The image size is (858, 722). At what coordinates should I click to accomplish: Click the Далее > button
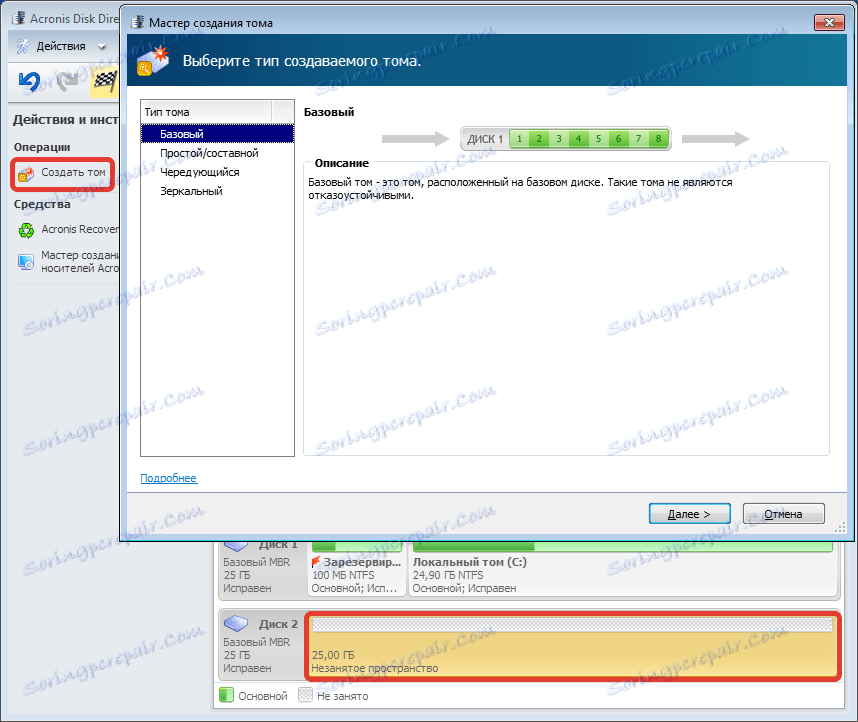689,513
